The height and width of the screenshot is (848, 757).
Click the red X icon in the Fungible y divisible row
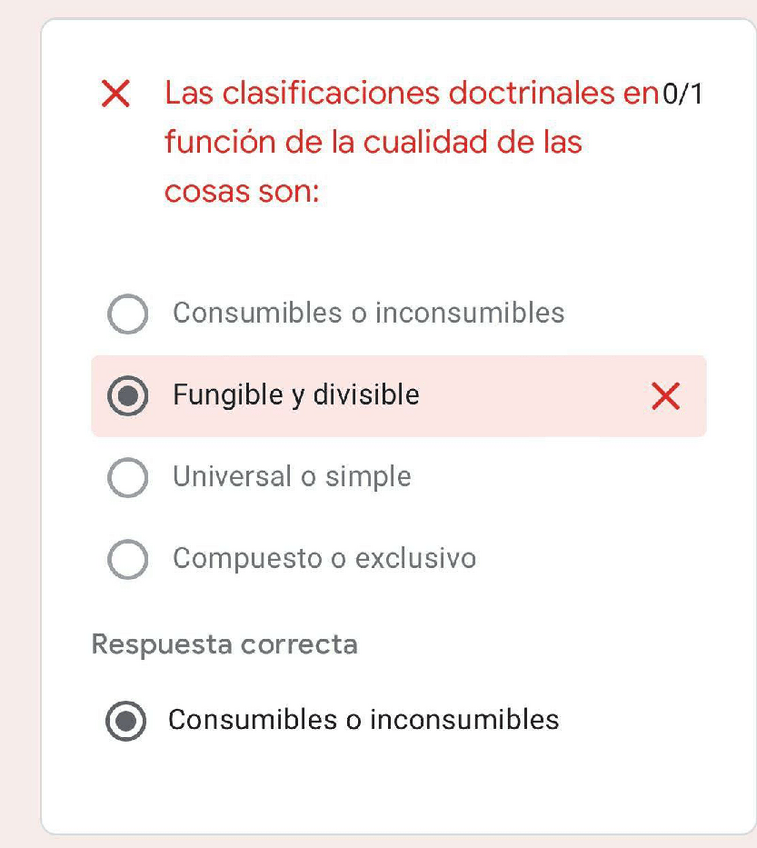pos(665,397)
